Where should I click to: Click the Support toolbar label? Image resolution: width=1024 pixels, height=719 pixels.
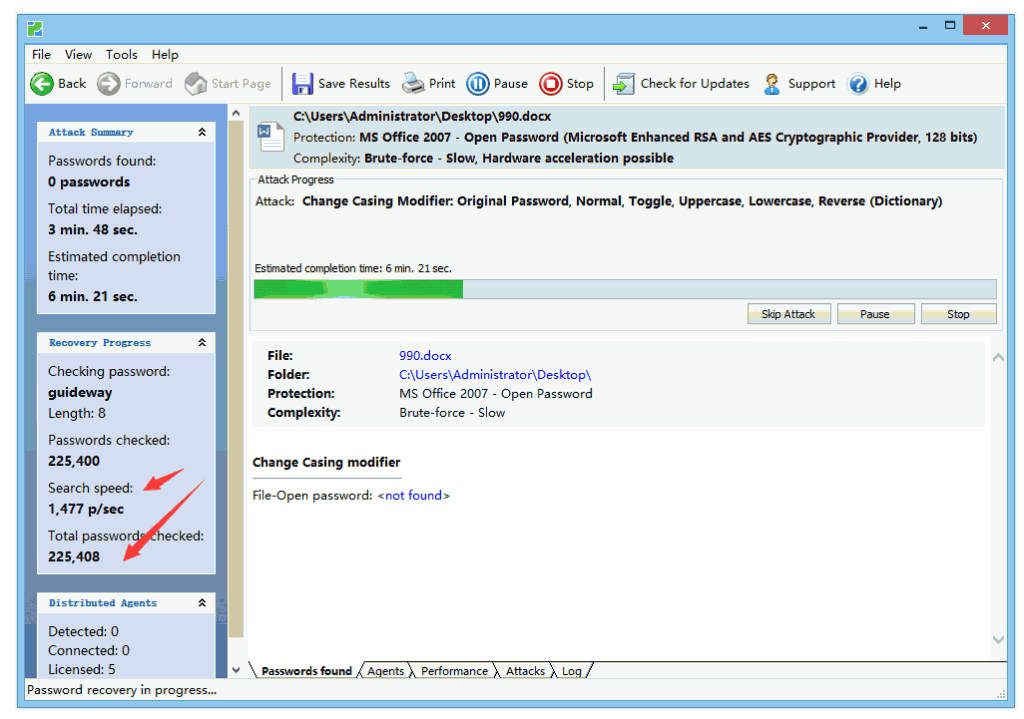coord(811,84)
